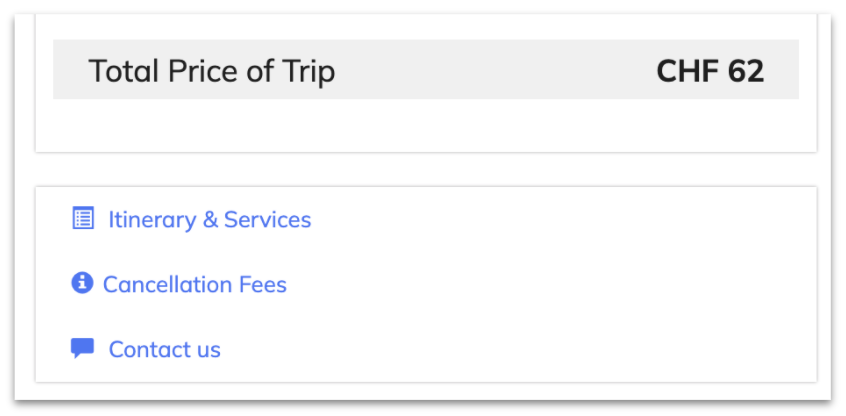Click the cancellation info circle icon

(x=82, y=283)
